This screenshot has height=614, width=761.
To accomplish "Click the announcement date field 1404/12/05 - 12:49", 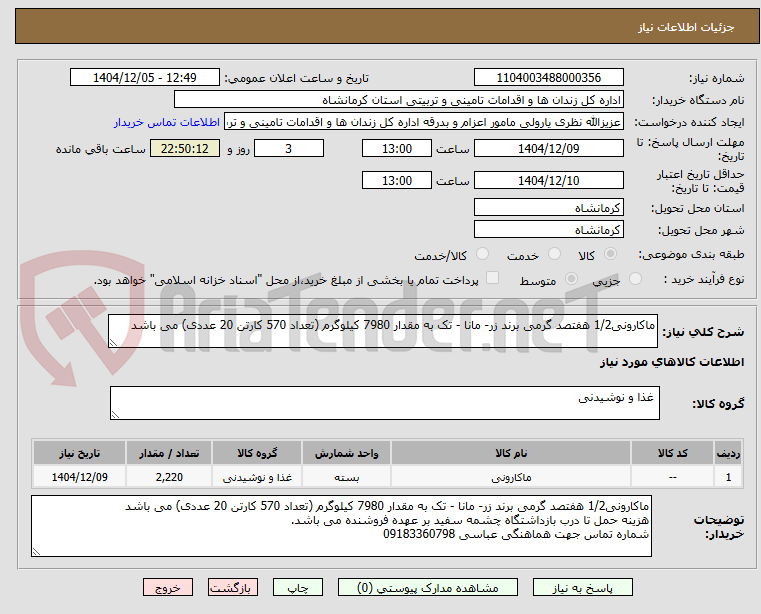I will click(145, 78).
